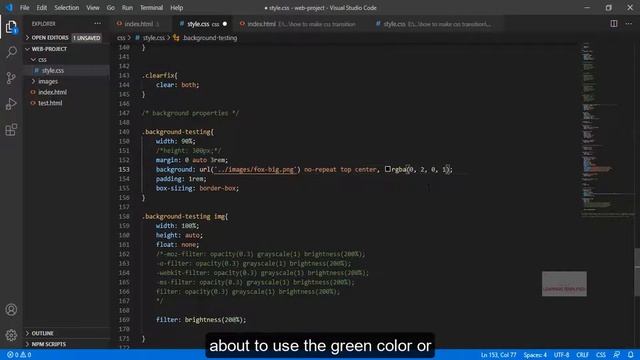Click the UTF-8 encoding status item
This screenshot has height=360, width=640.
coord(562,355)
